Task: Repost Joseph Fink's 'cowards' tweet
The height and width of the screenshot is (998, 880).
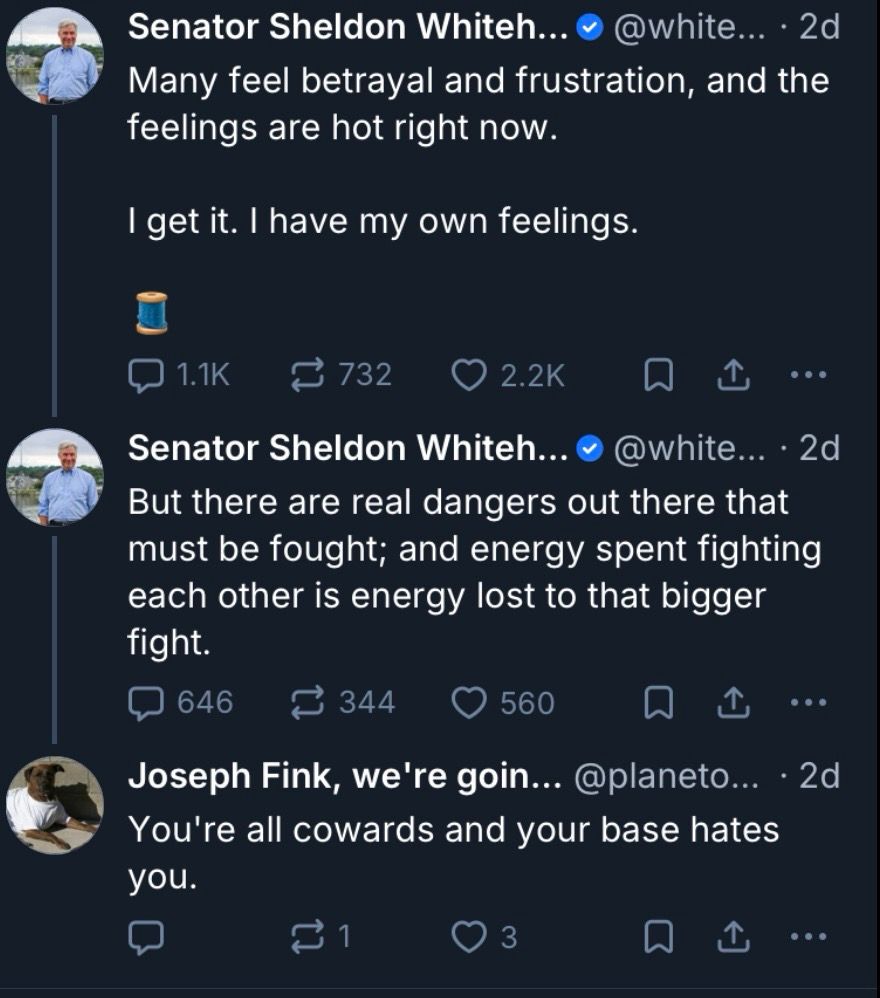Action: 303,937
